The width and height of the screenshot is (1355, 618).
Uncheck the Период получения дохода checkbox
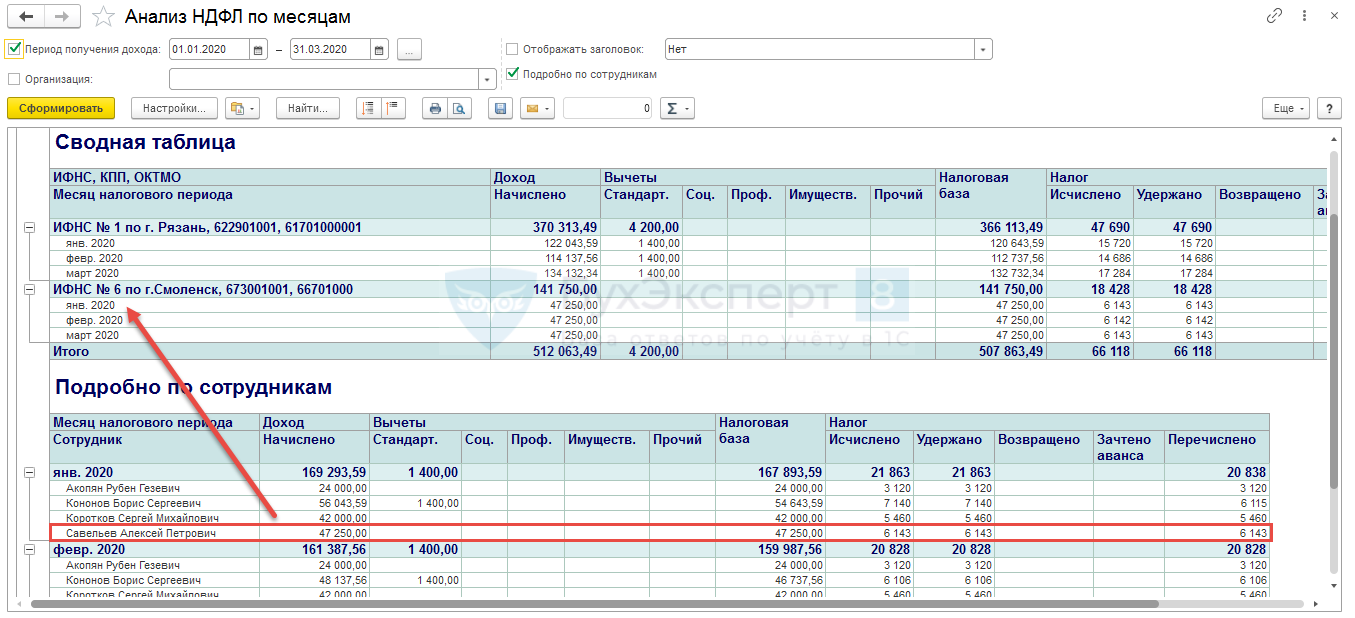14,49
